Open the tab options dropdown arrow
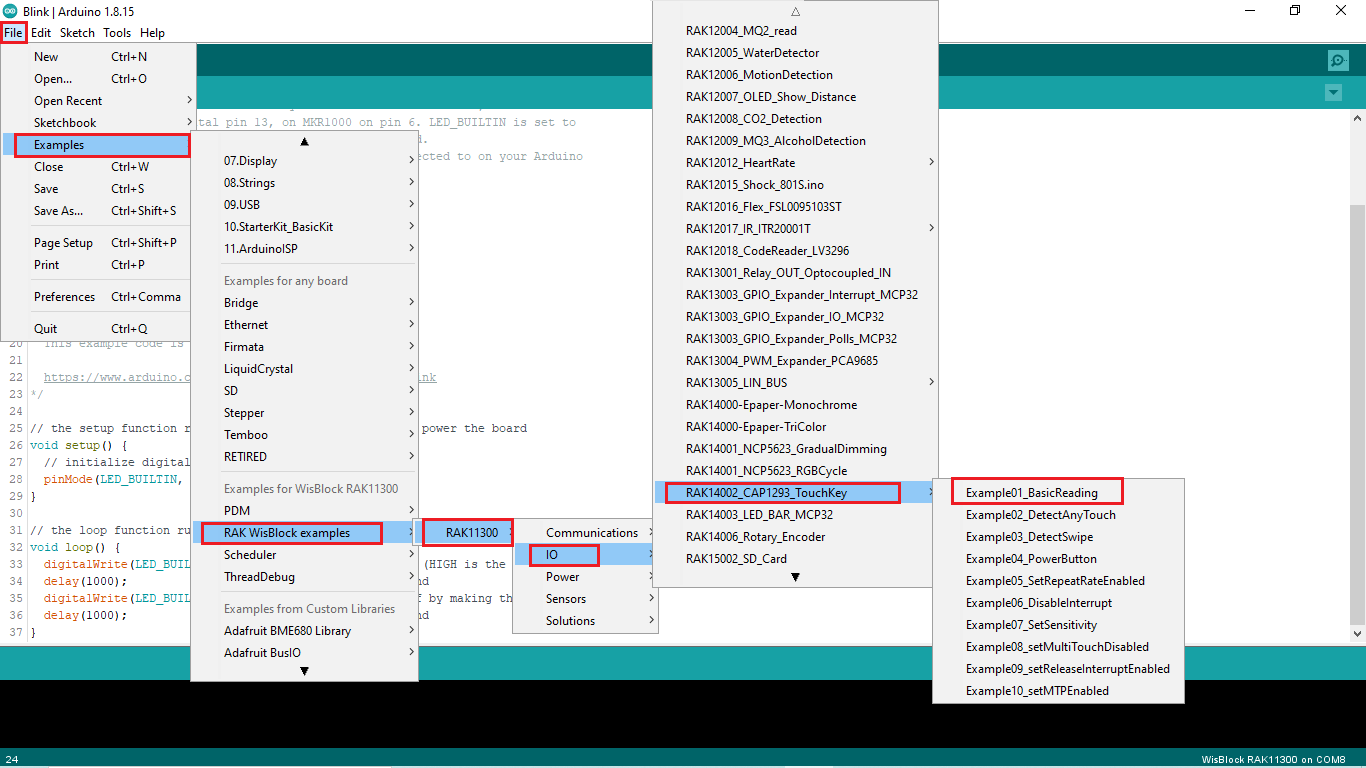The image size is (1366, 768). point(1332,93)
